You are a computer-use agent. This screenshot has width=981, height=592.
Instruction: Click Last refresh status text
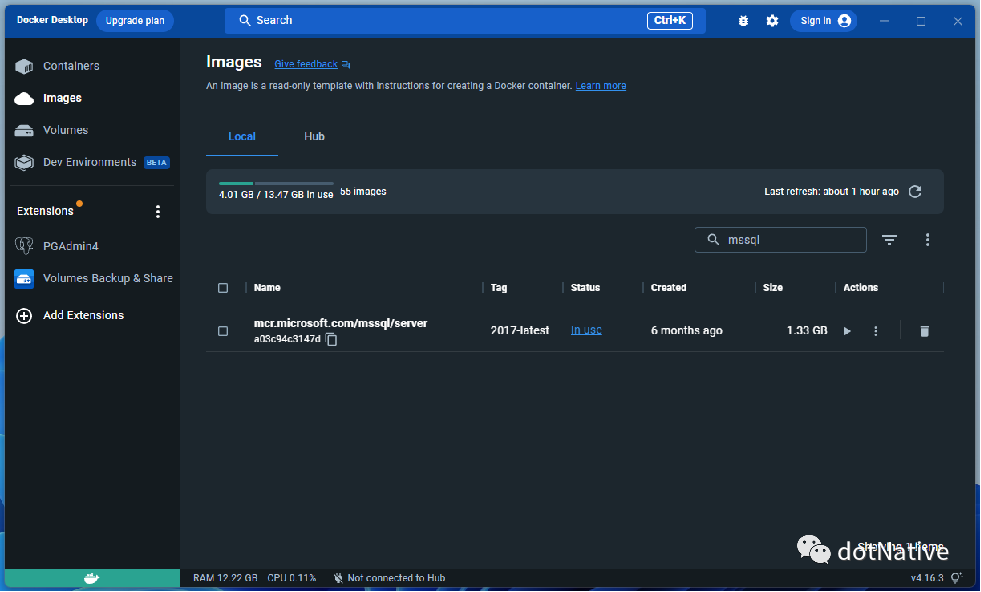point(831,191)
